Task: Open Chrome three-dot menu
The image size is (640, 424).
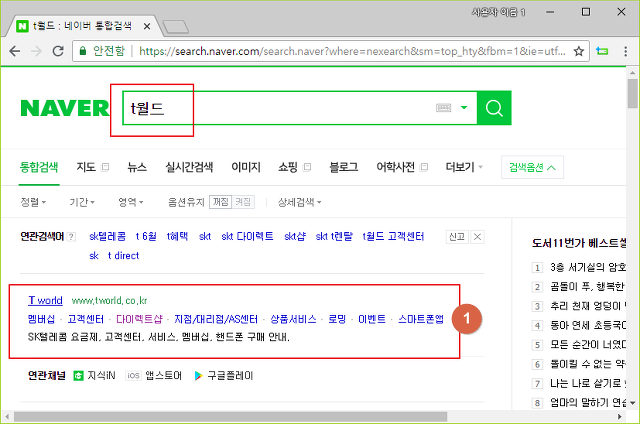Action: pyautogui.click(x=625, y=51)
